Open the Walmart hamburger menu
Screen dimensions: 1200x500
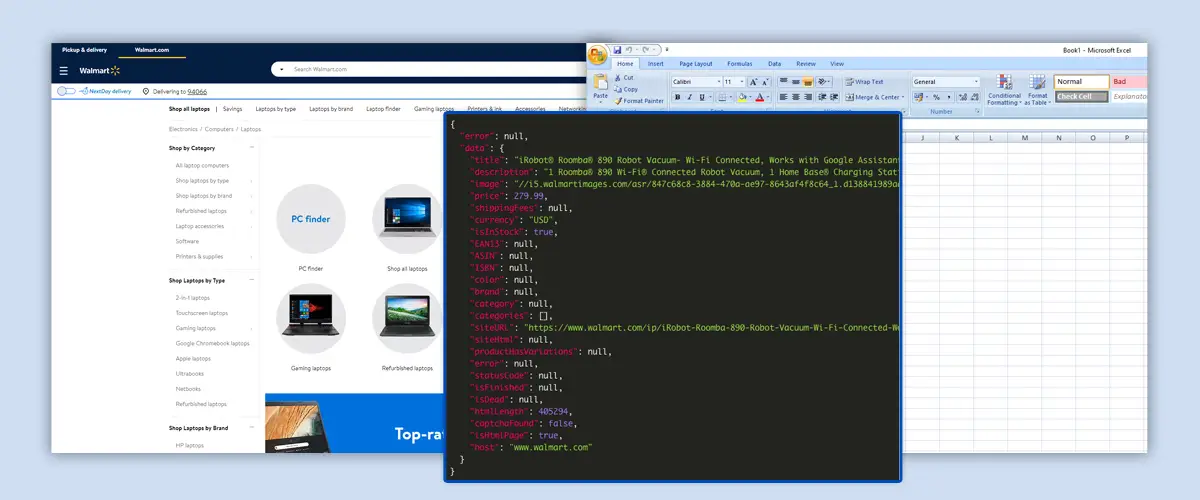point(63,71)
